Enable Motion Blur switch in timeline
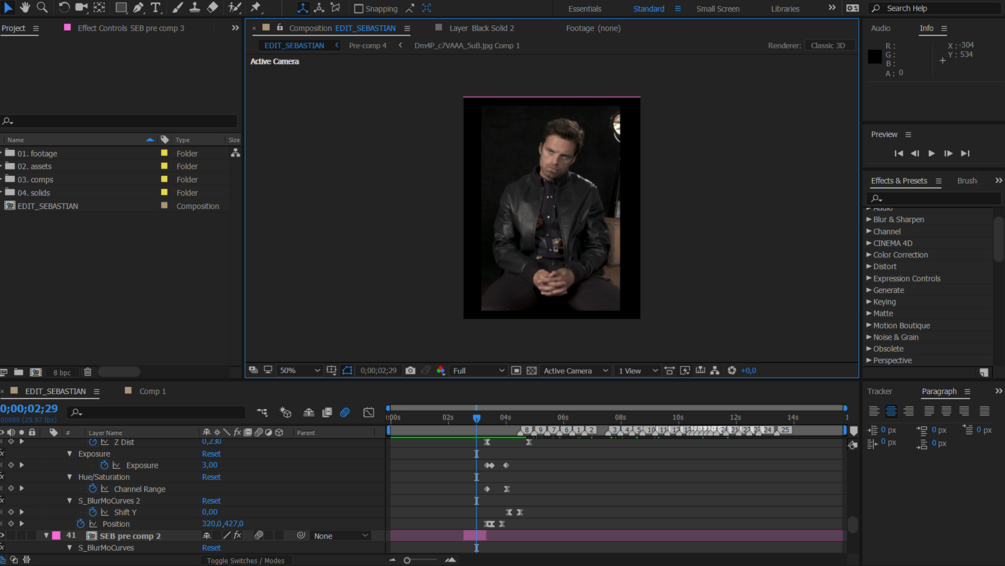The width and height of the screenshot is (1005, 566). click(345, 412)
